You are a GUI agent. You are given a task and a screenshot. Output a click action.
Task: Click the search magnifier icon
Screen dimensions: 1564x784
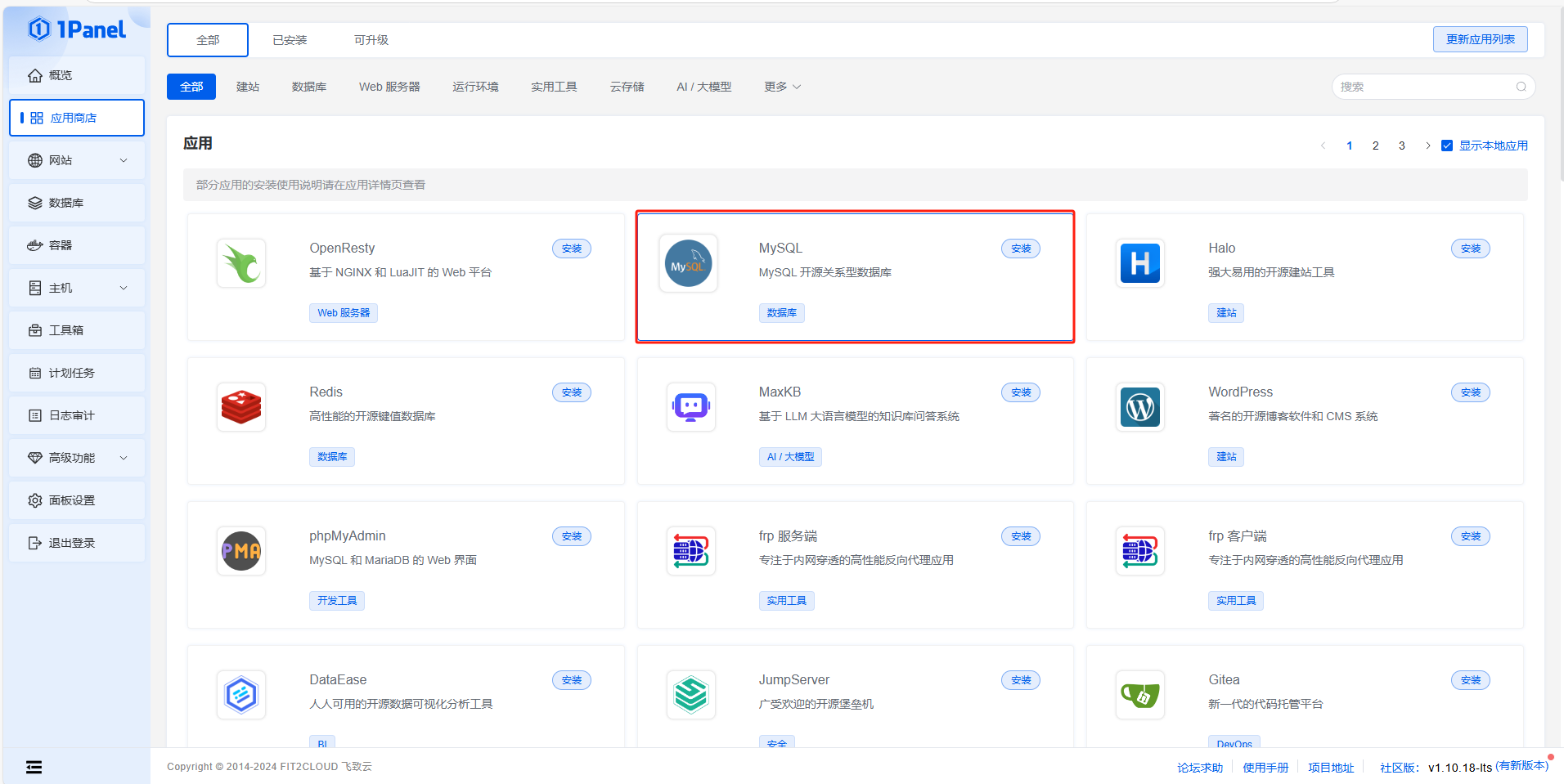click(1521, 87)
